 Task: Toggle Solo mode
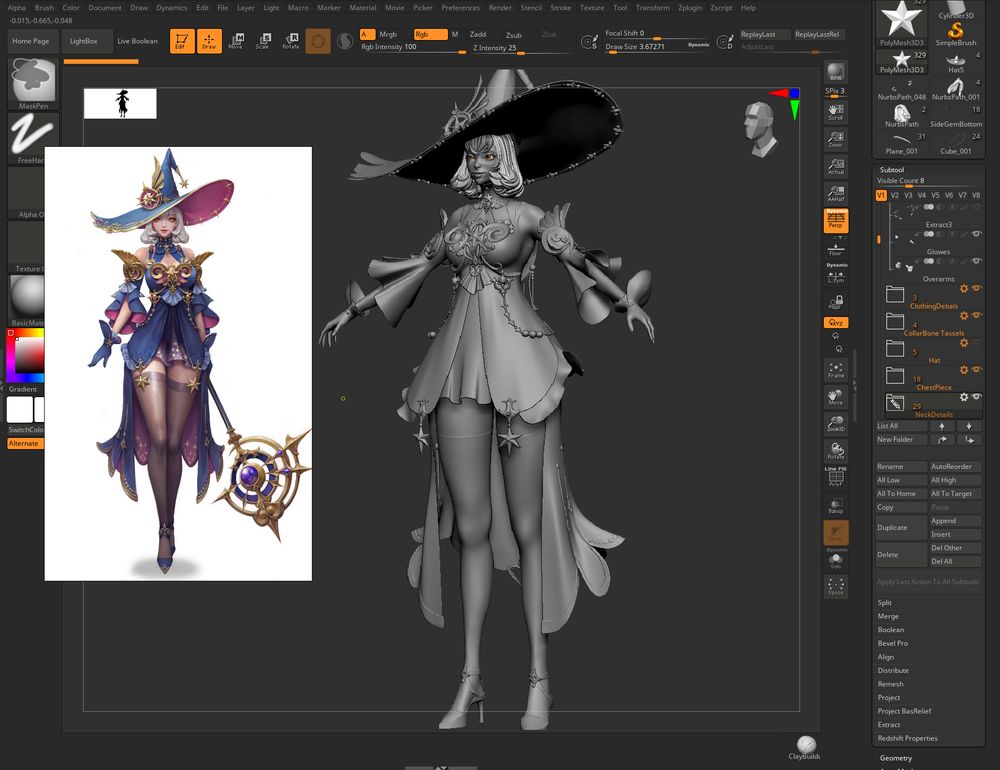pyautogui.click(x=835, y=559)
